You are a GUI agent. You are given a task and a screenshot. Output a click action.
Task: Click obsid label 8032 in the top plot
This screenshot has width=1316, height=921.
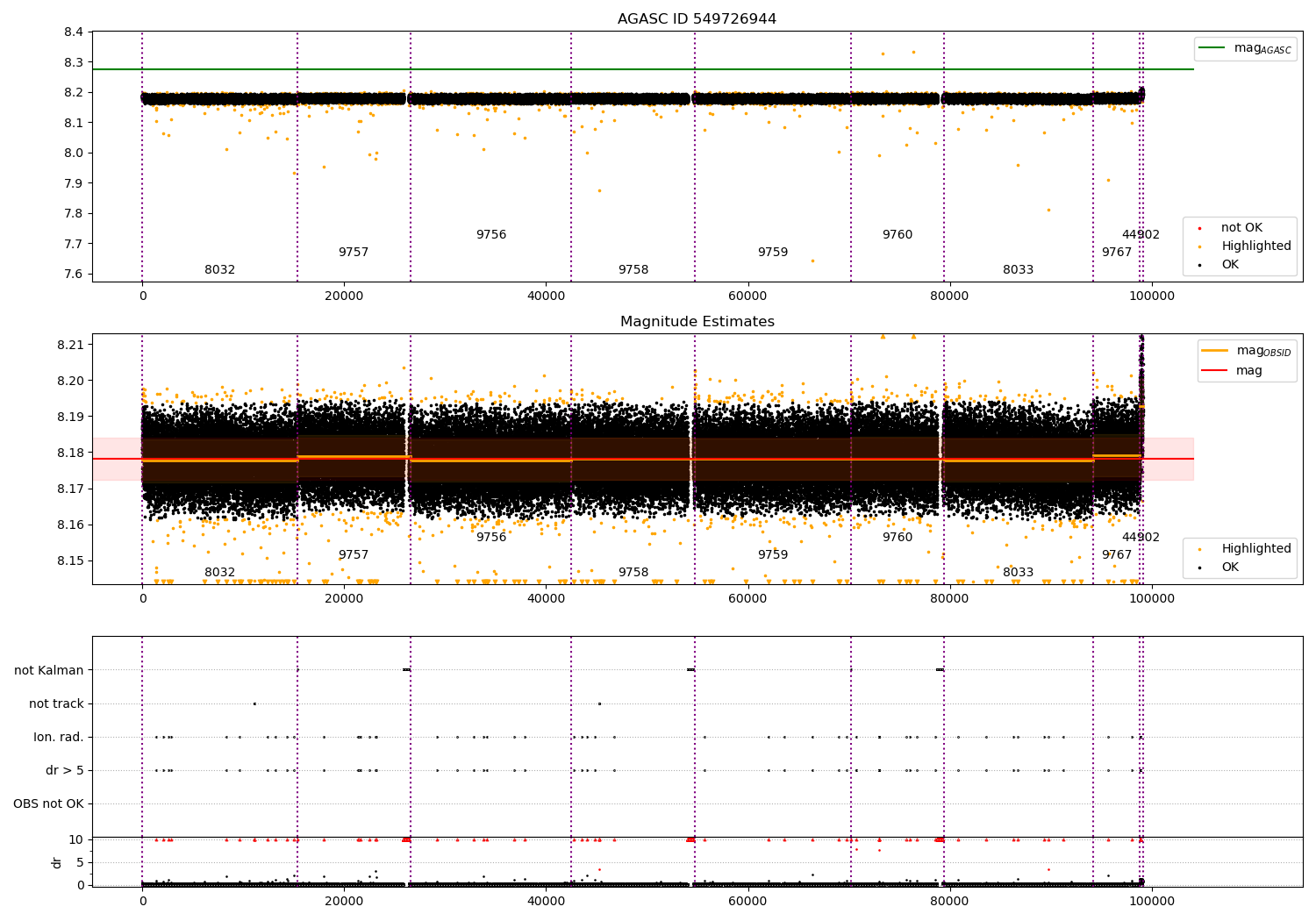pos(219,270)
